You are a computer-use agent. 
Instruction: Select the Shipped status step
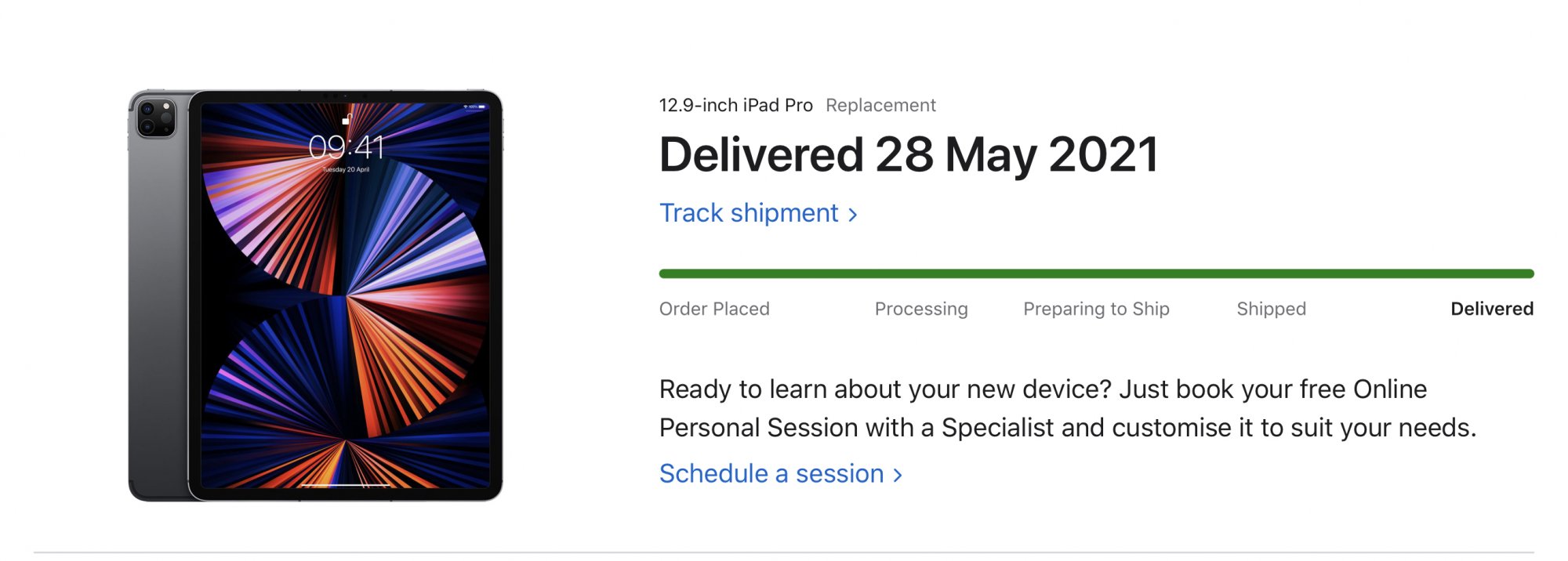point(1271,309)
